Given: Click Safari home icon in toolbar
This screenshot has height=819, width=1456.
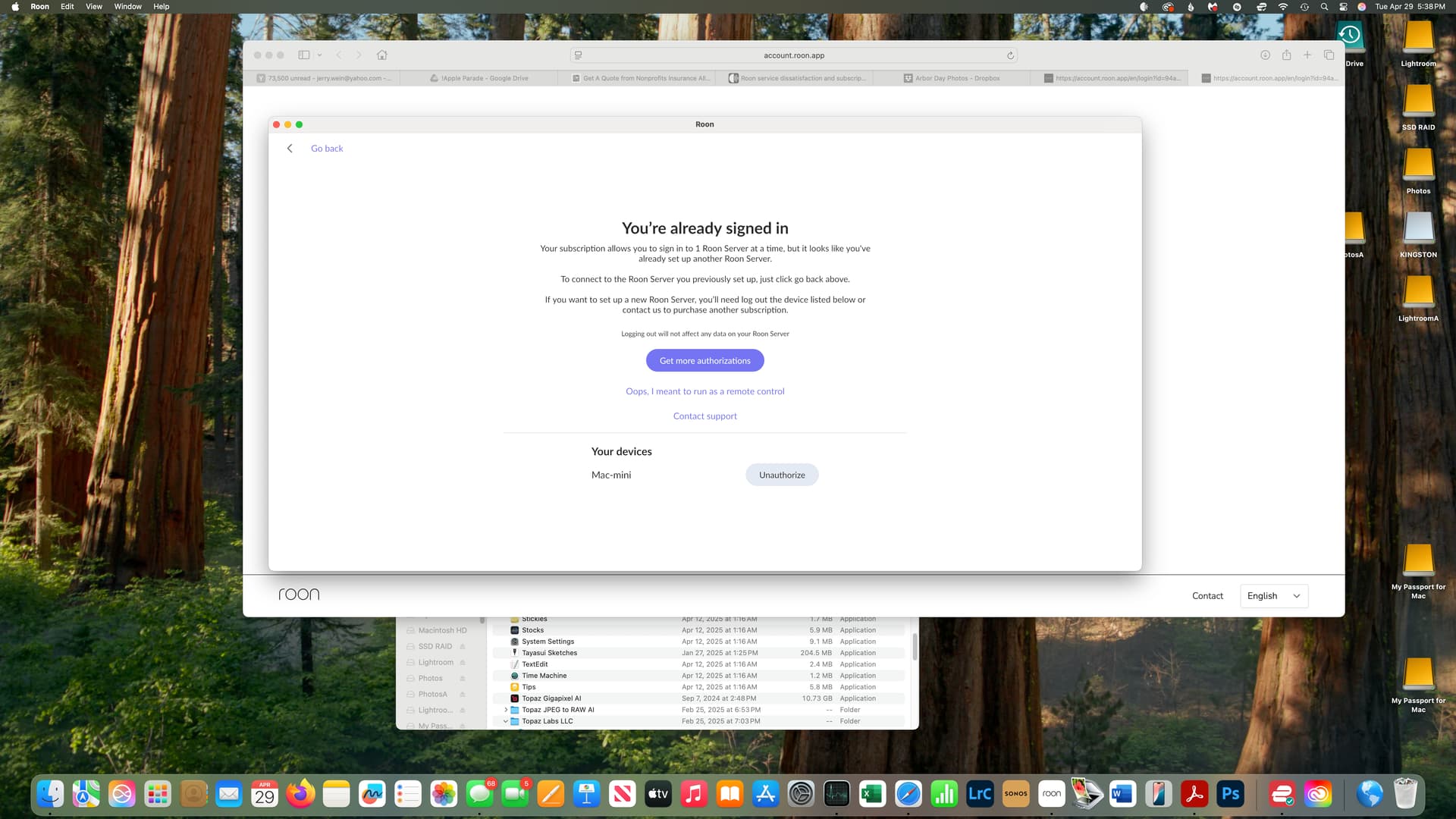Looking at the screenshot, I should (382, 55).
